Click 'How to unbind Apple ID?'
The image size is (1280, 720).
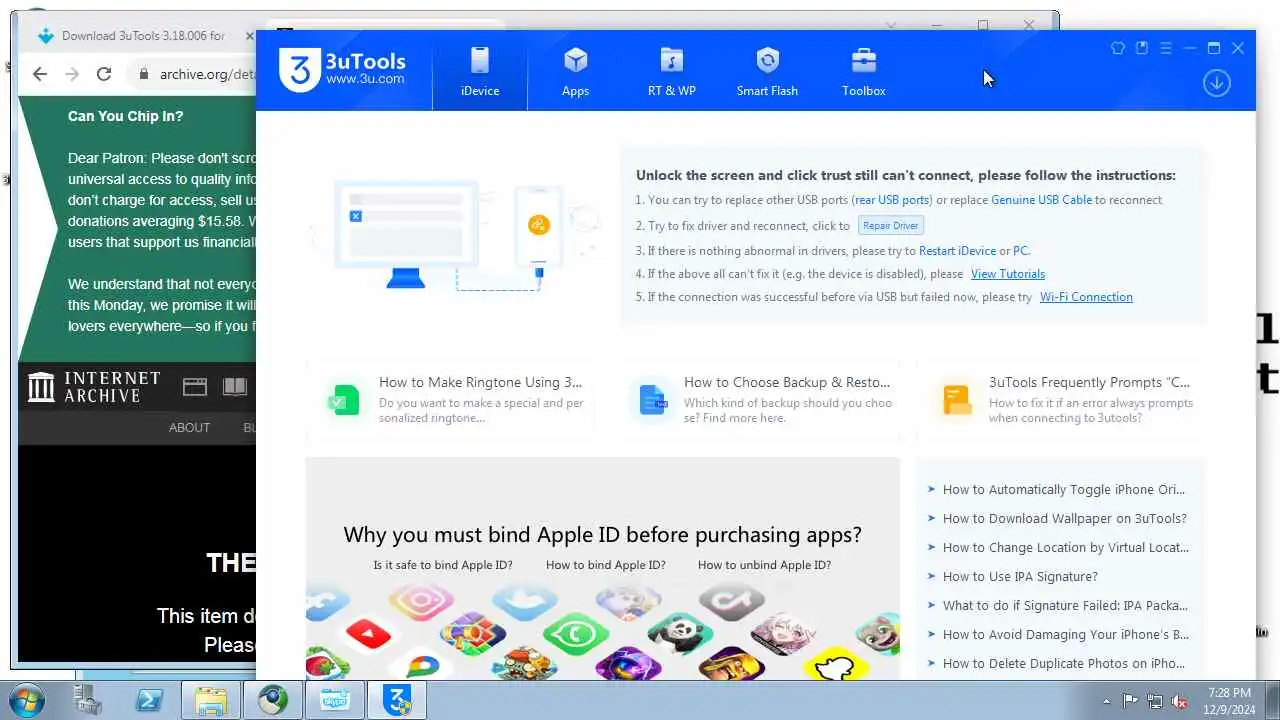[764, 565]
